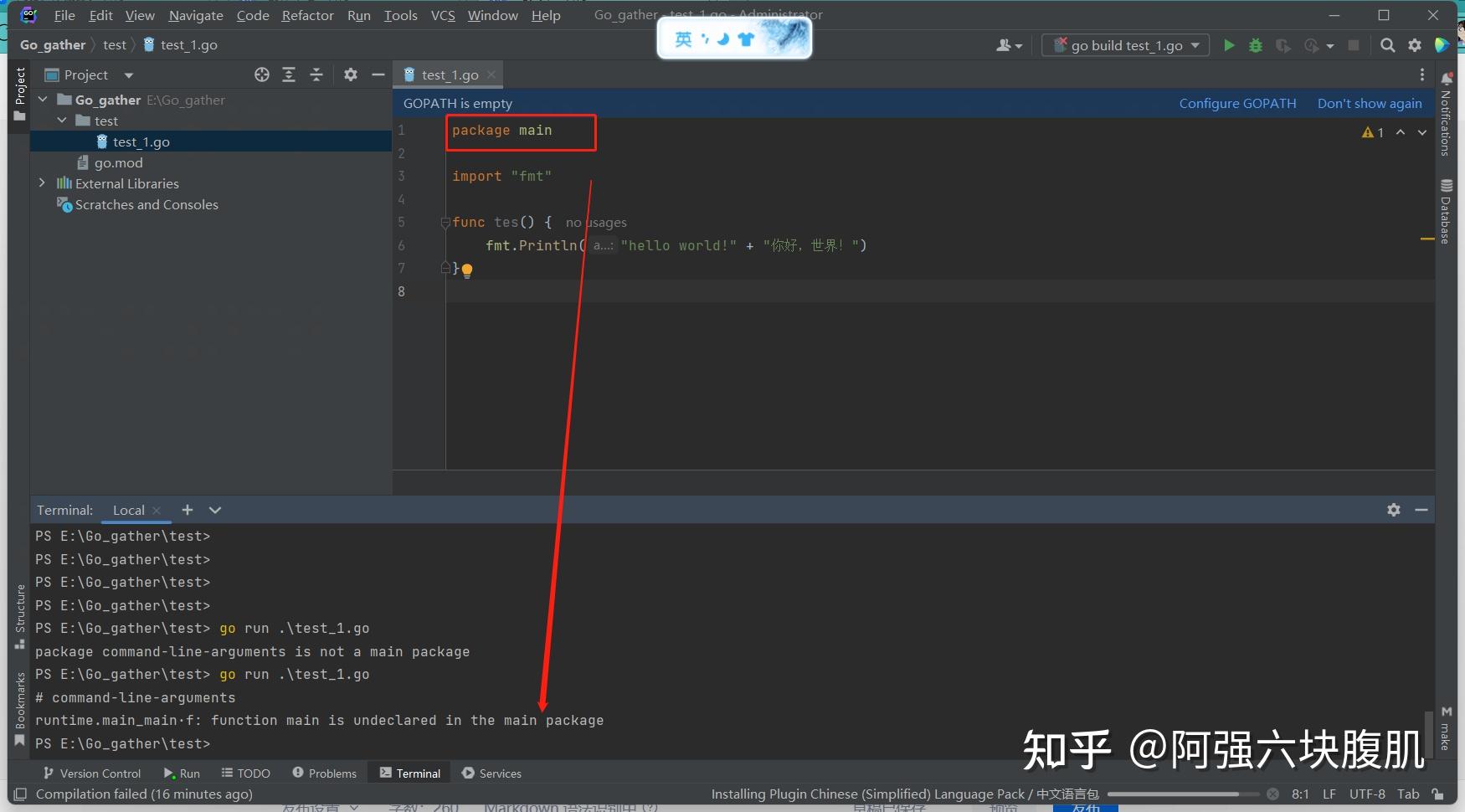Open Search Everywhere magnifier icon

(x=1387, y=45)
